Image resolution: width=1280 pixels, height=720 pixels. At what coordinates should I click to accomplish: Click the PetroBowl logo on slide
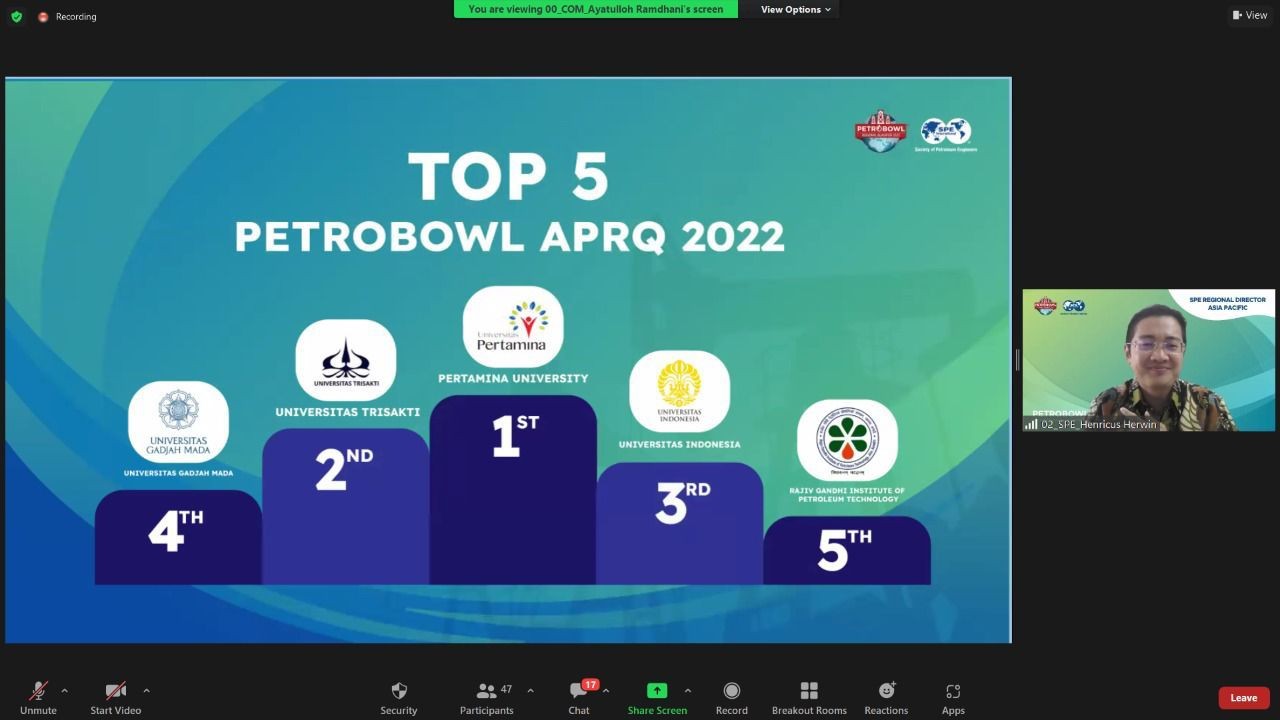click(881, 131)
